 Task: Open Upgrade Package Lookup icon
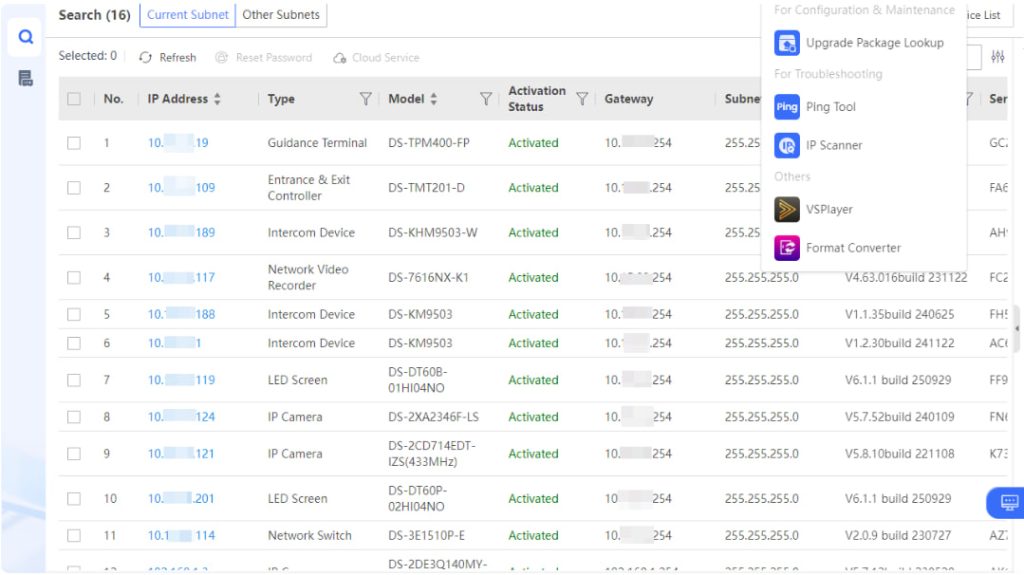pos(786,43)
